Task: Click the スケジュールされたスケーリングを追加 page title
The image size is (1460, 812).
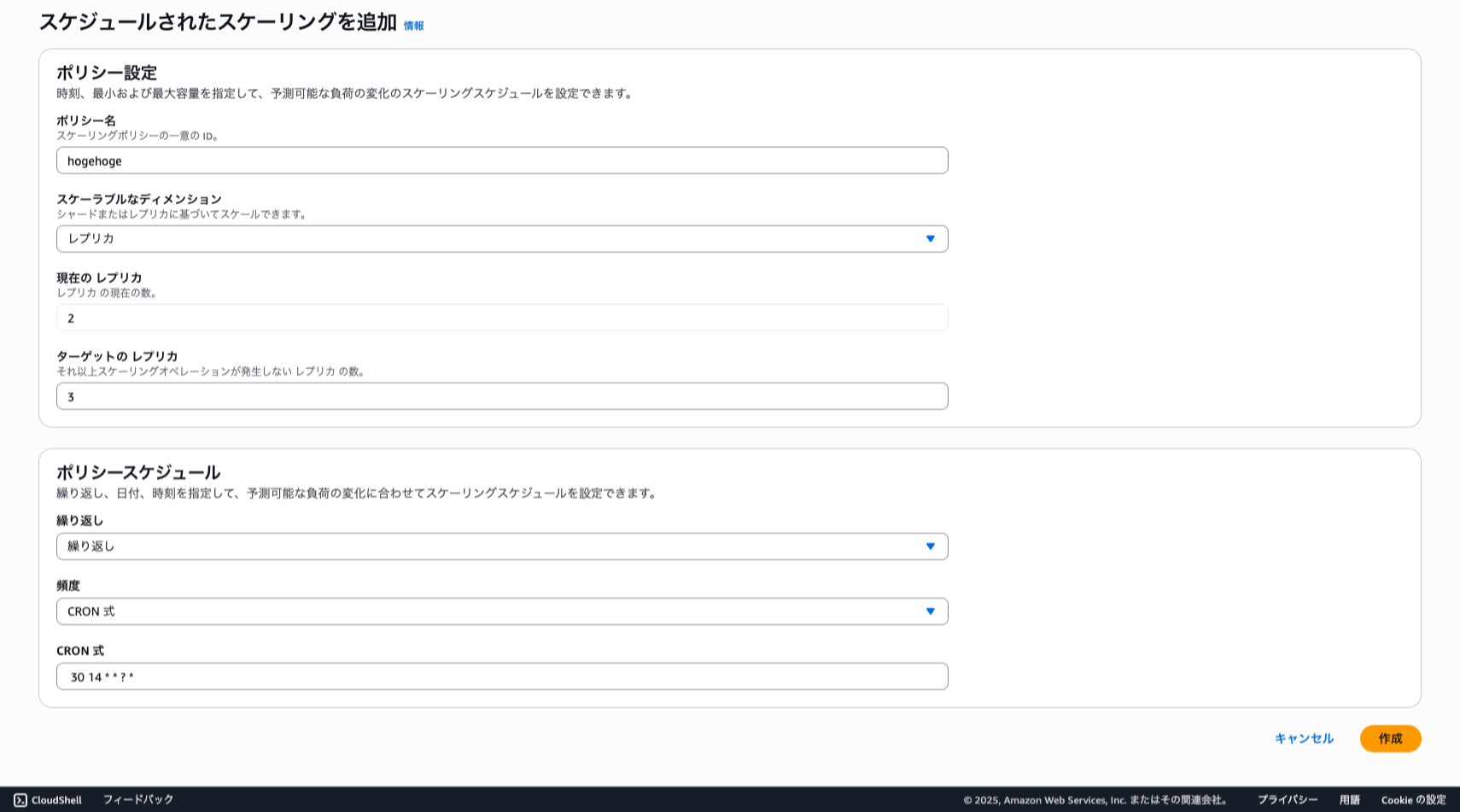Action: [218, 22]
